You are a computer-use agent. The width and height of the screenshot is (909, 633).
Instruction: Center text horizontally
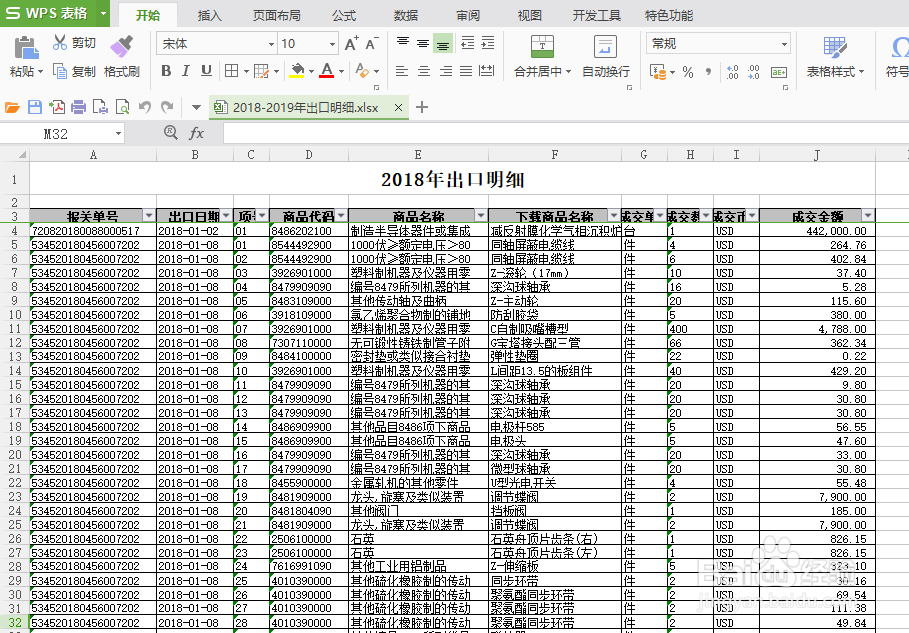(424, 71)
